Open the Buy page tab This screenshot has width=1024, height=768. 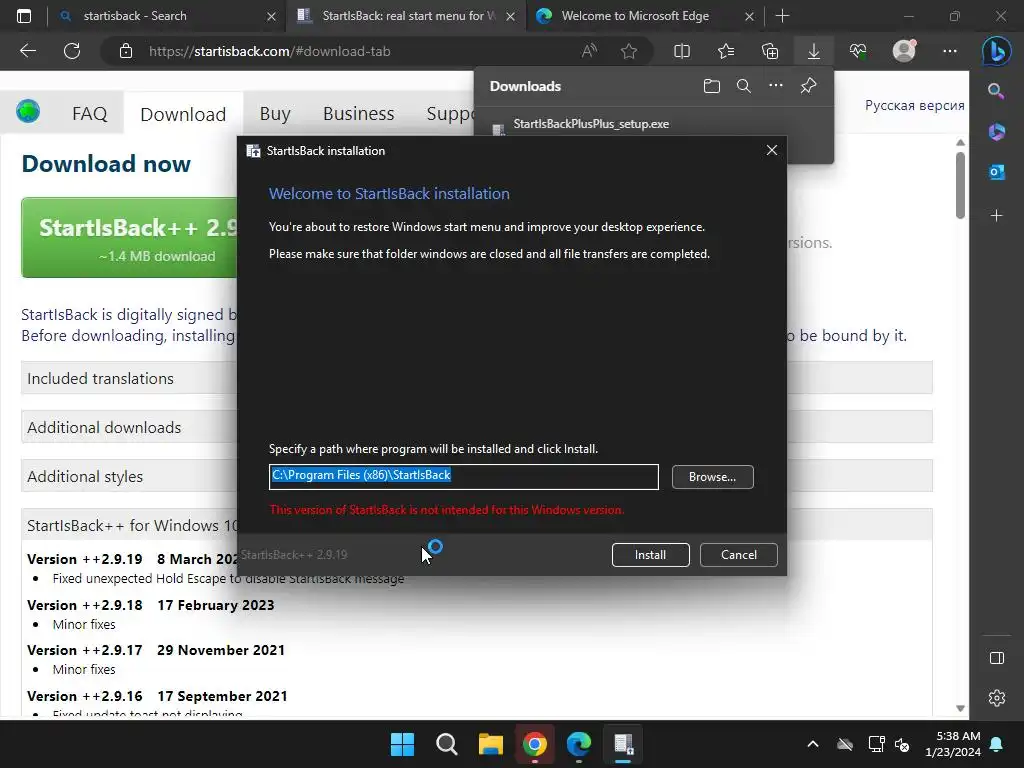click(275, 114)
